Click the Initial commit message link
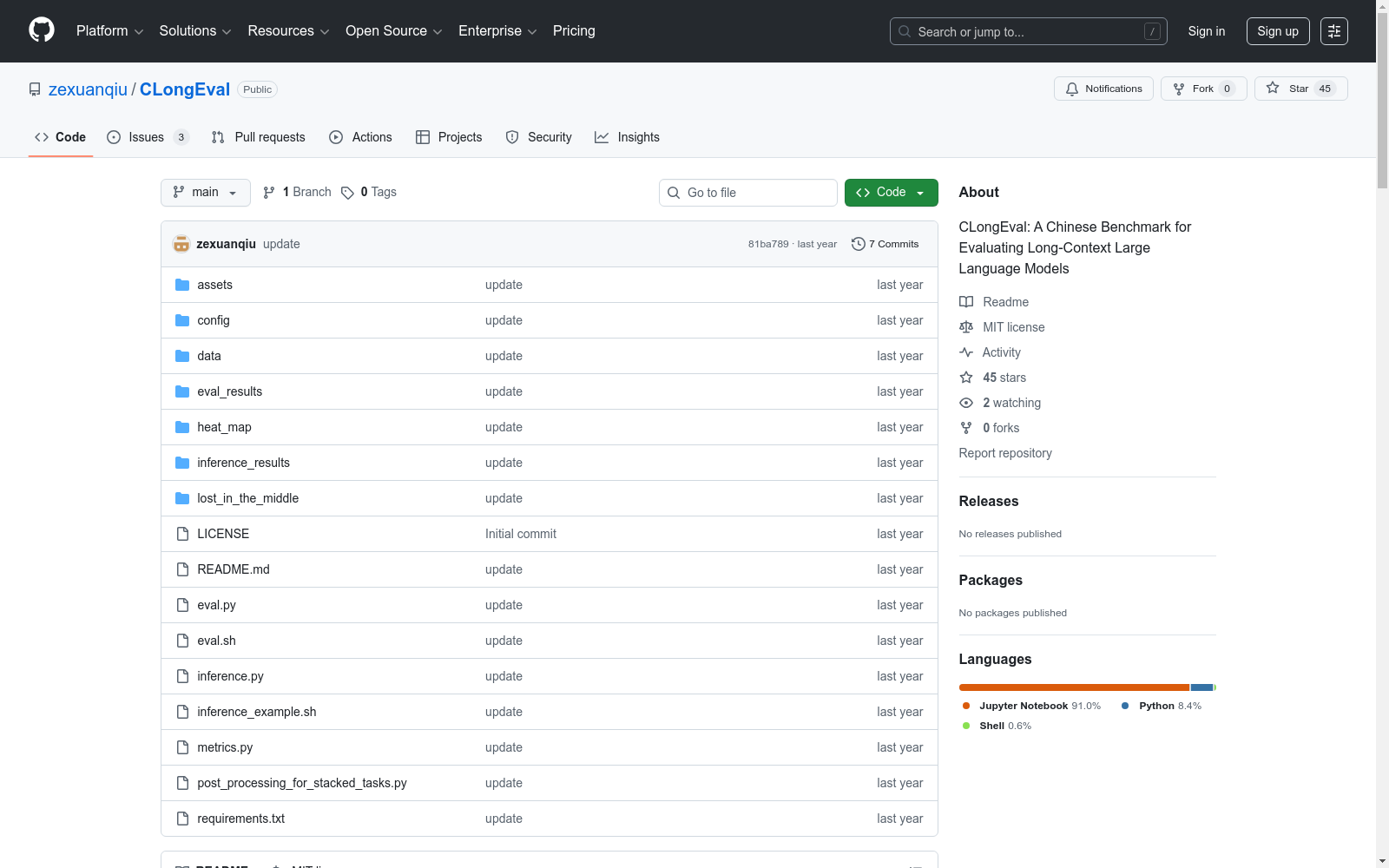 tap(521, 534)
